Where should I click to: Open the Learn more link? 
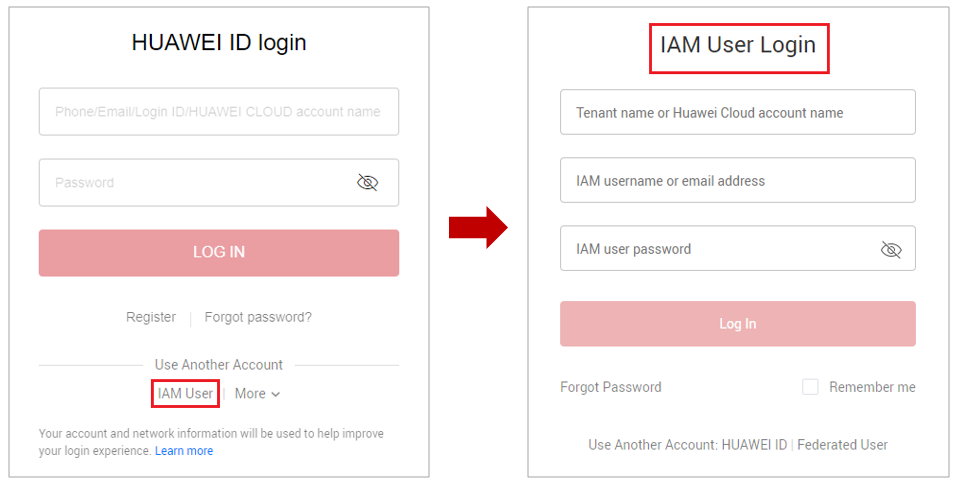184,451
